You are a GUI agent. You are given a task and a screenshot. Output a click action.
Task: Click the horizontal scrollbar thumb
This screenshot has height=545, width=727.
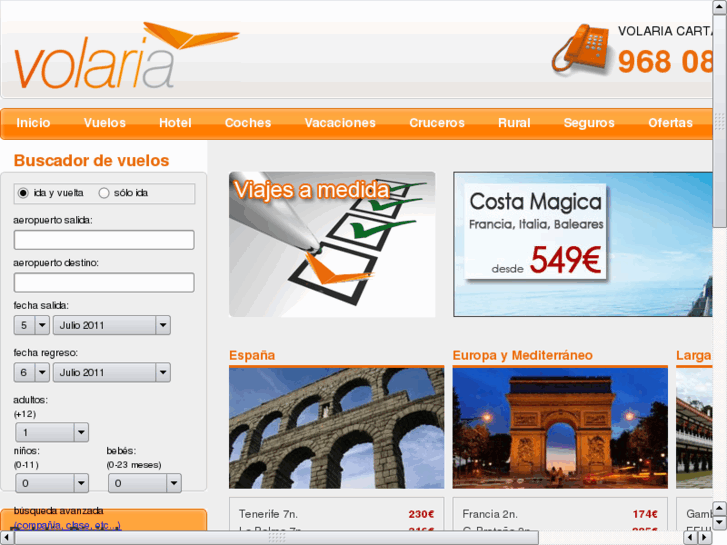(276, 538)
